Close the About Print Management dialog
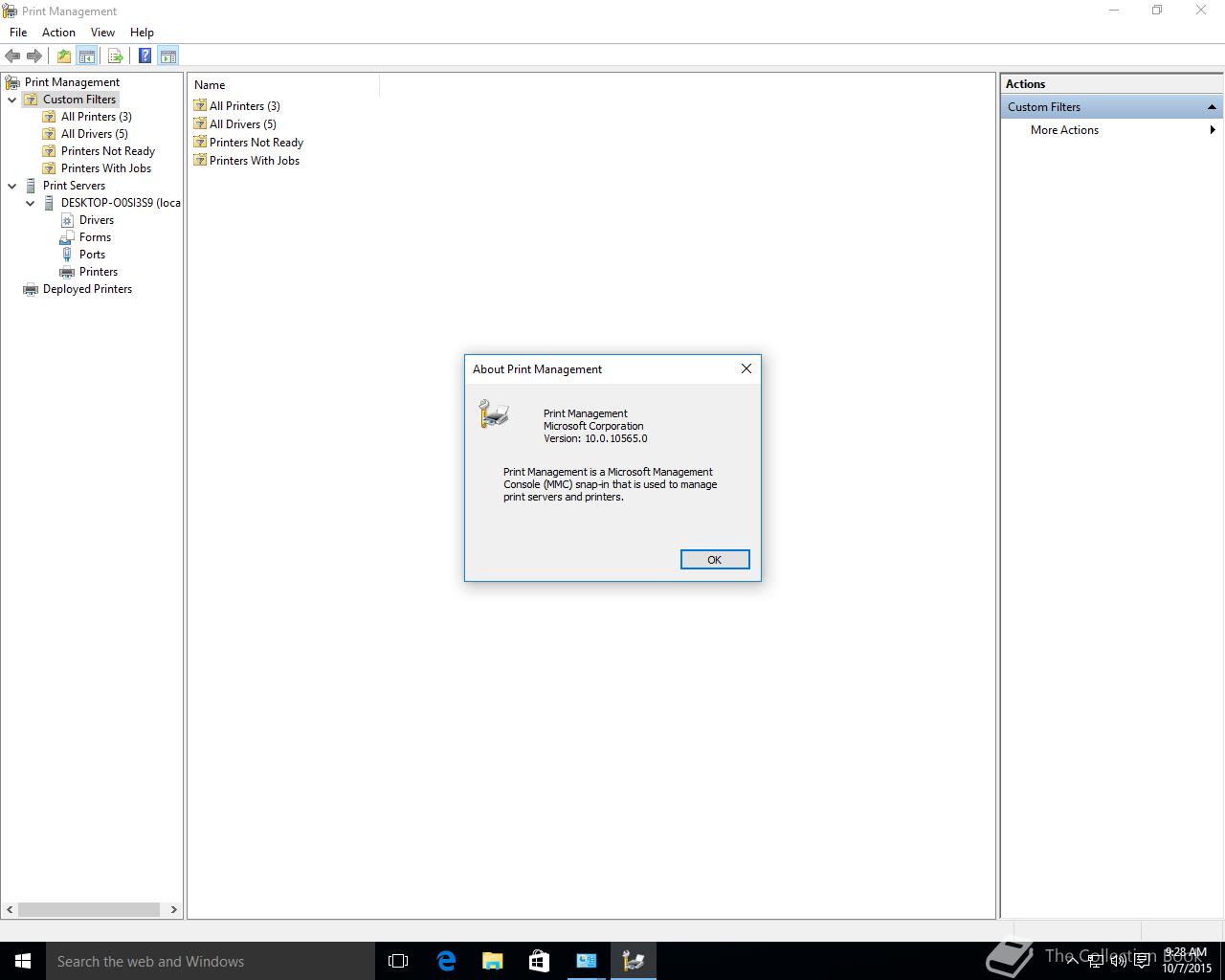1225x980 pixels. point(746,368)
